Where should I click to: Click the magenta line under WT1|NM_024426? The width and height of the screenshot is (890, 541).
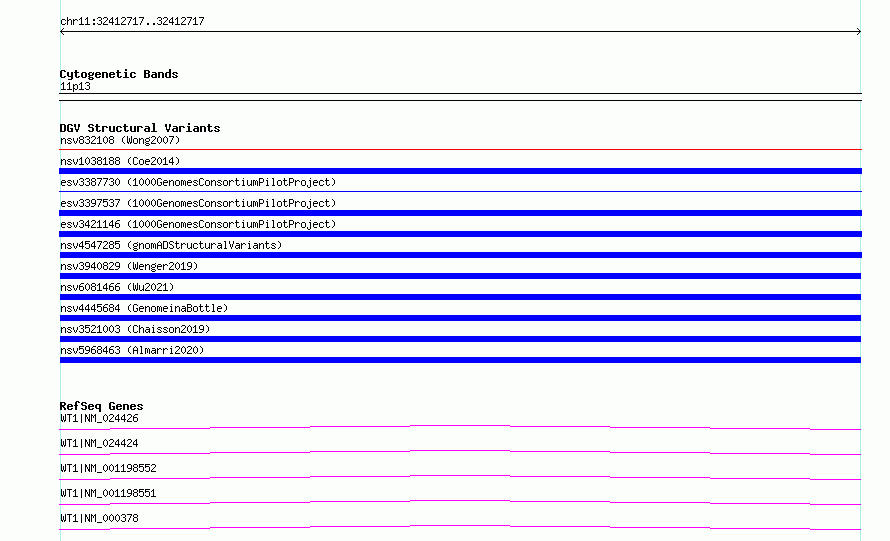click(460, 426)
